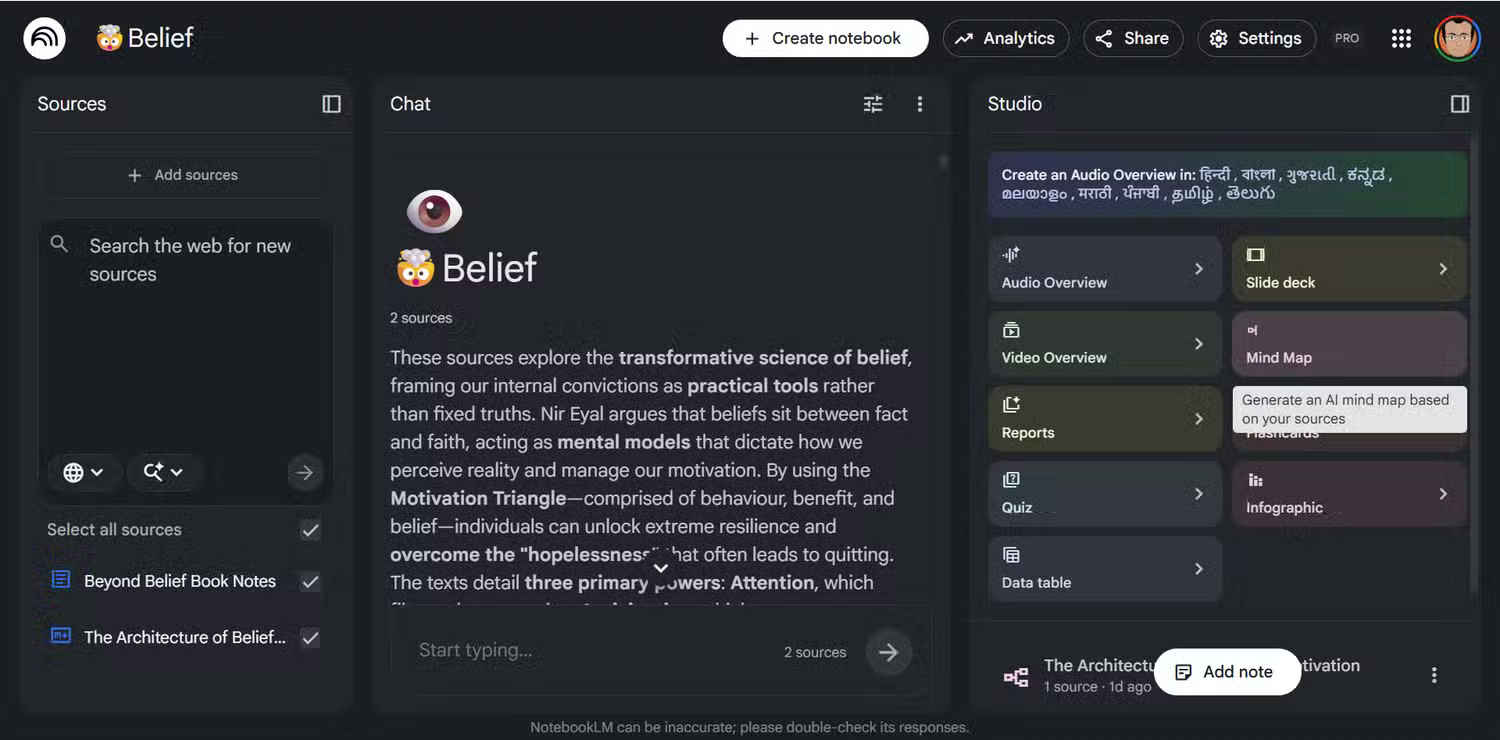This screenshot has width=1500, height=740.
Task: Click Create notebook button
Action: [x=825, y=39]
